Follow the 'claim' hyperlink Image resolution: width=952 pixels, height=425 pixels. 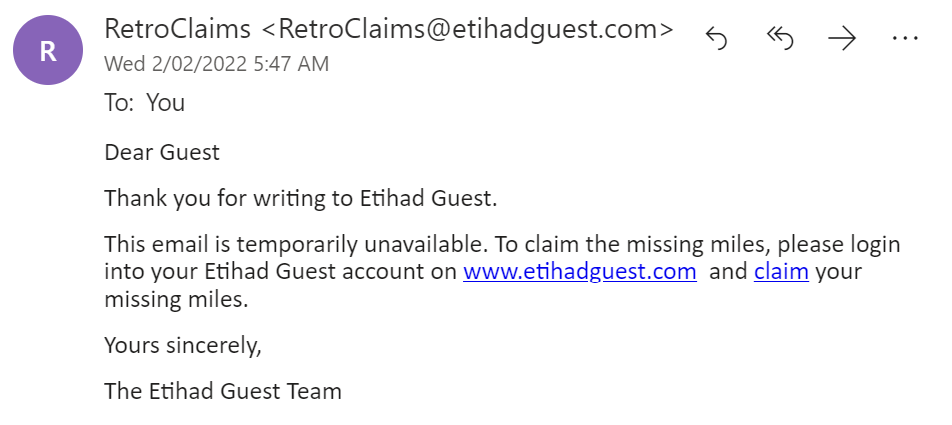pos(781,272)
